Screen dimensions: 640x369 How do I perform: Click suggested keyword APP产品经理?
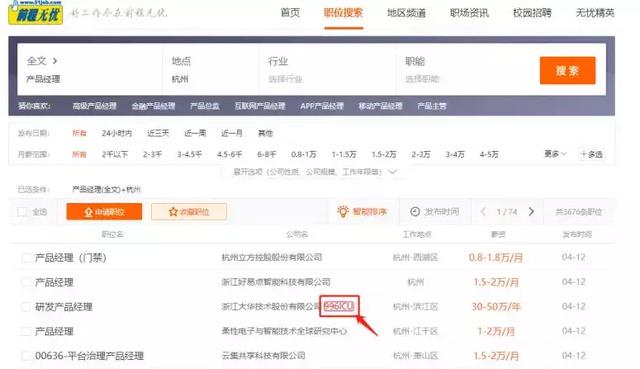click(x=322, y=106)
